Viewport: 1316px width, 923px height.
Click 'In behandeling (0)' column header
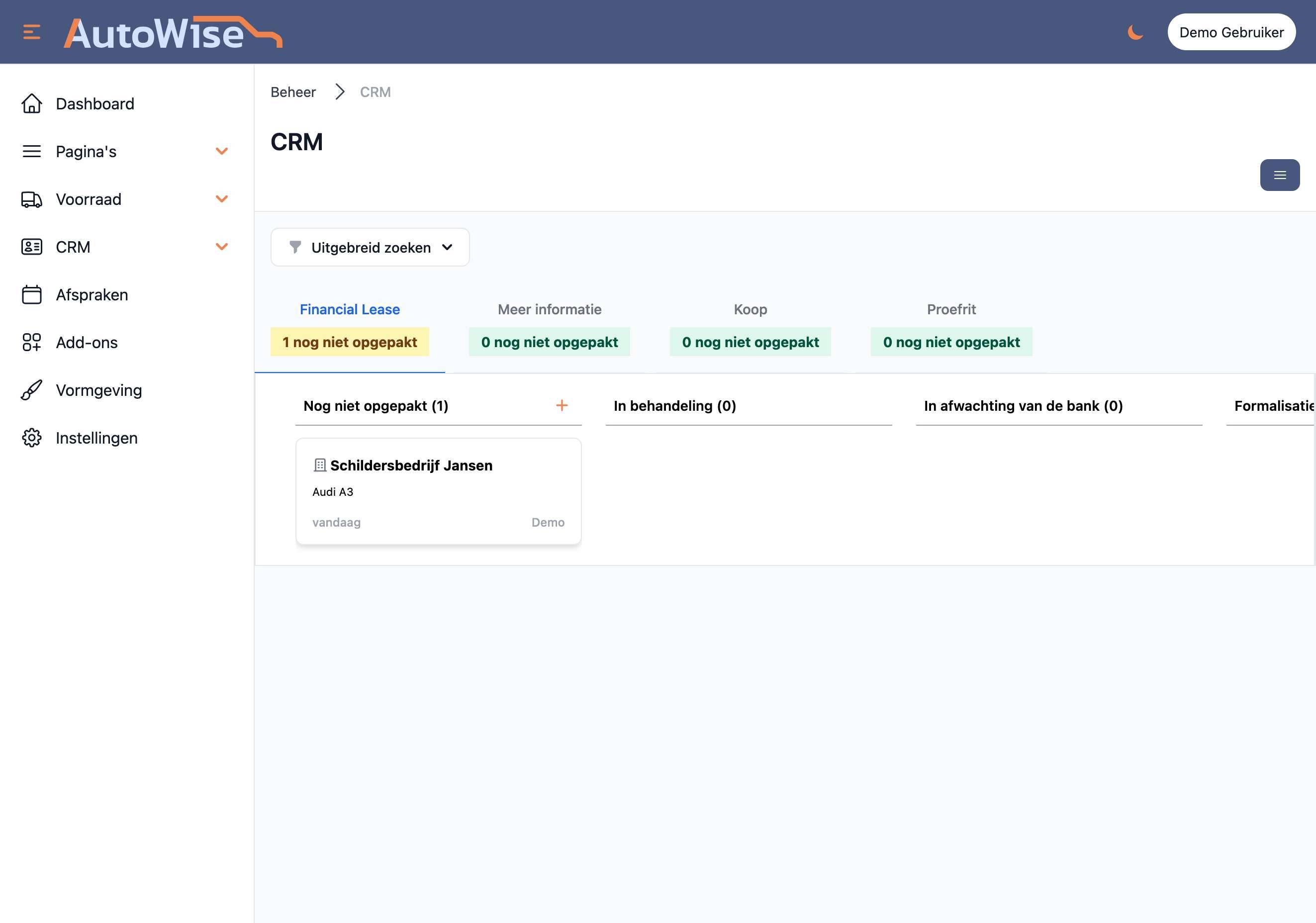click(x=674, y=406)
